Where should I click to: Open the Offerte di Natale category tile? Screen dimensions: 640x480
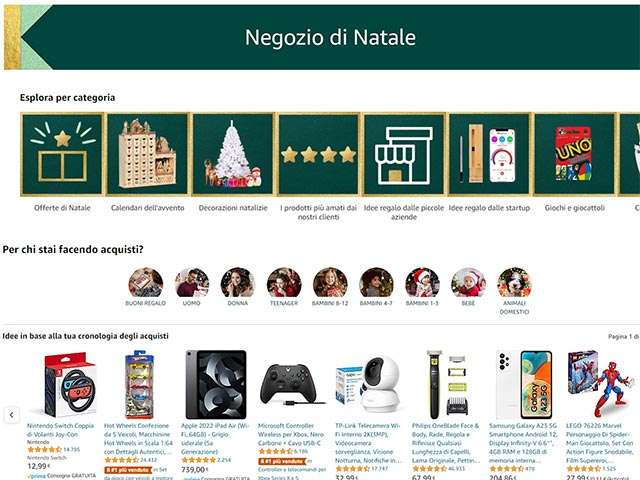(x=62, y=155)
